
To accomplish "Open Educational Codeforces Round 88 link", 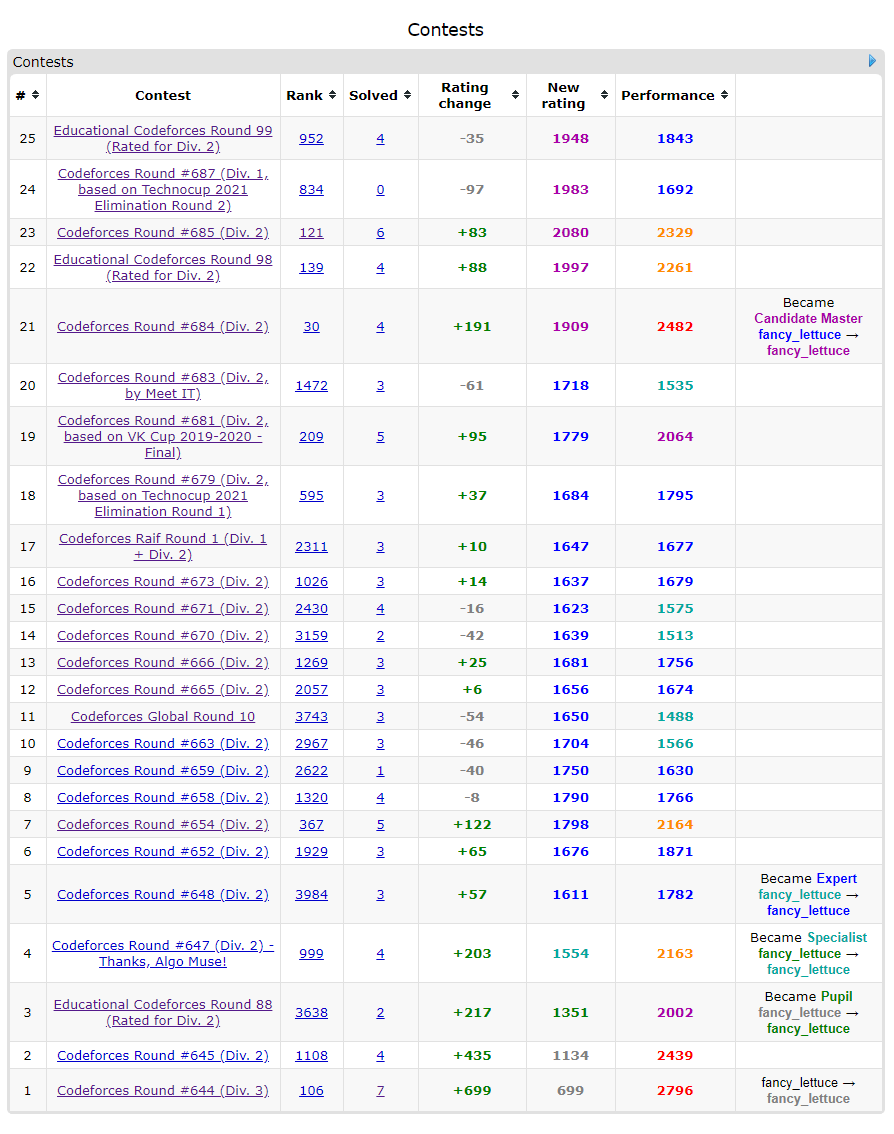I will [163, 1012].
